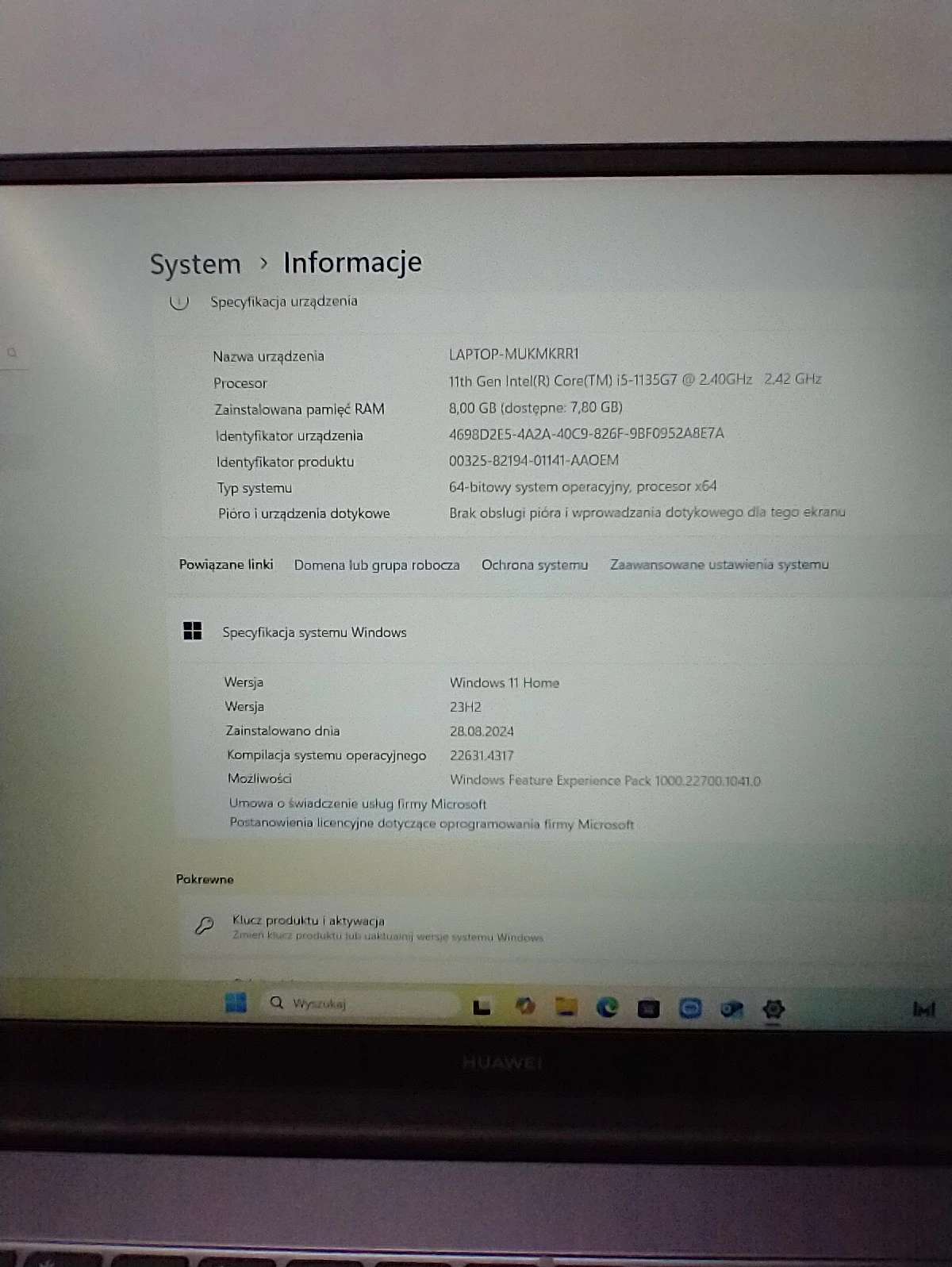Image resolution: width=952 pixels, height=1267 pixels.
Task: Click the Możliwości label
Action: tap(259, 778)
